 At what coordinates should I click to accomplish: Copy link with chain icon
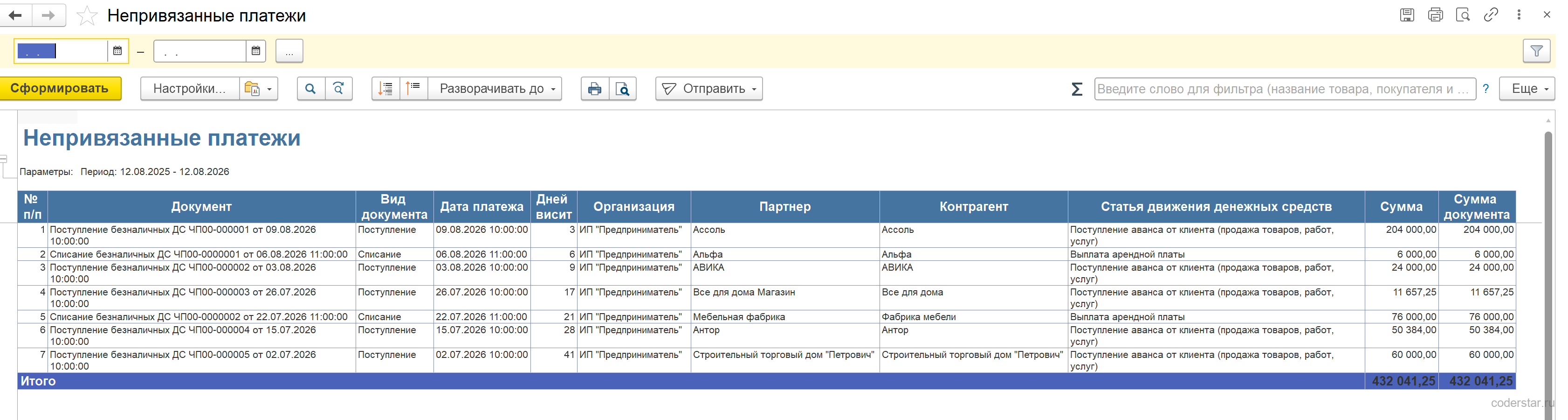click(1491, 15)
